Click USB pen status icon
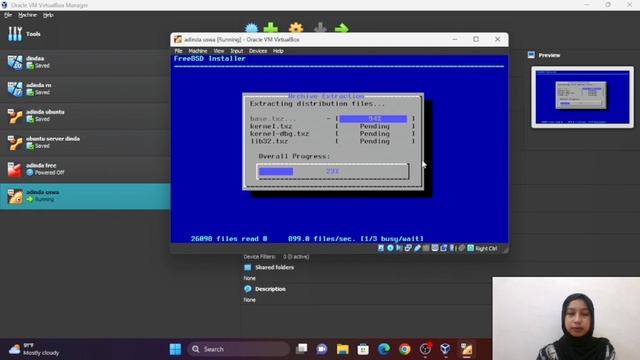The width and height of the screenshot is (640, 360). coord(417,248)
